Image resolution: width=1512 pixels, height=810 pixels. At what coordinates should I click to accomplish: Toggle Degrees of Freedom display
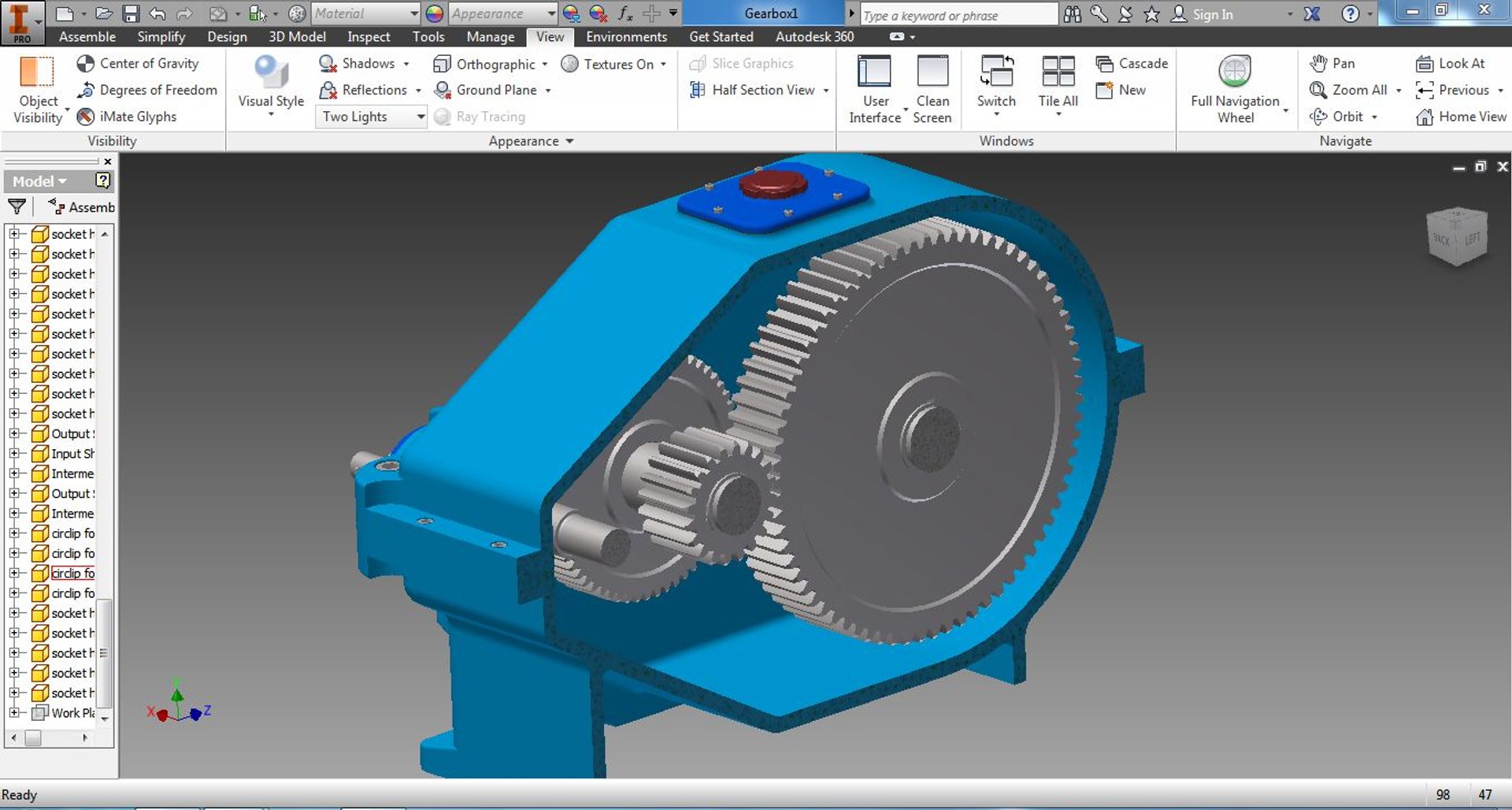[x=147, y=90]
